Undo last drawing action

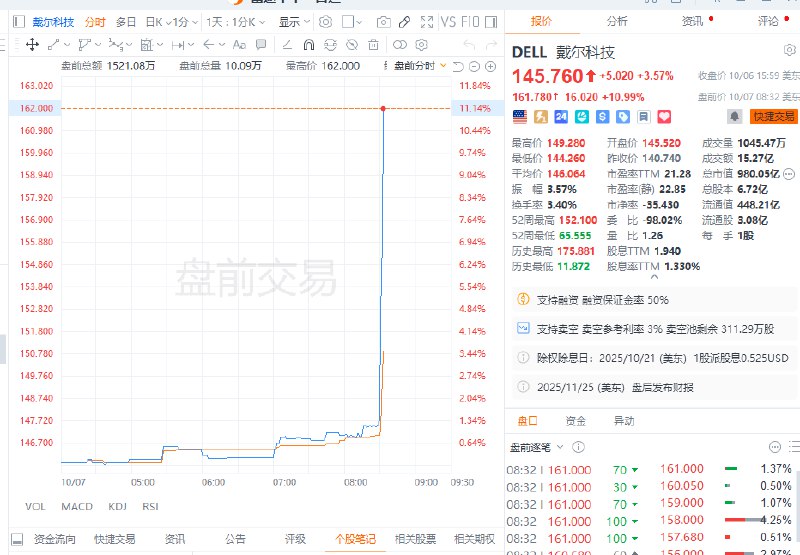[x=469, y=45]
